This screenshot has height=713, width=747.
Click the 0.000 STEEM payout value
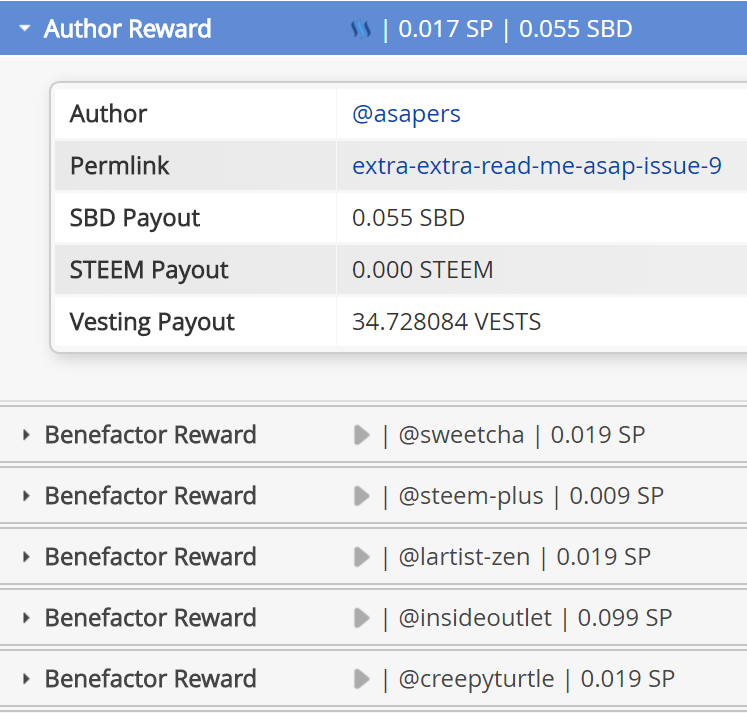[422, 270]
